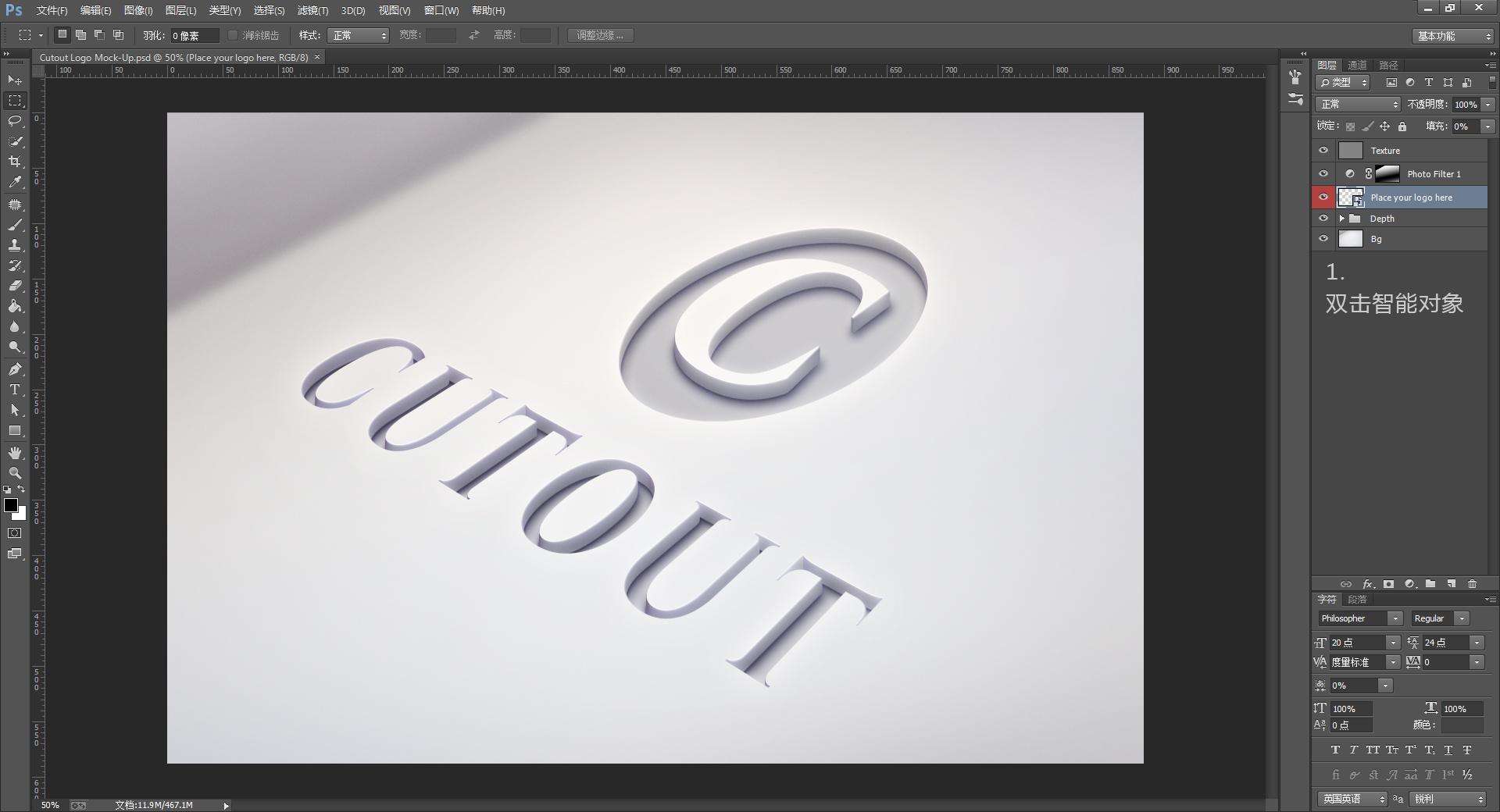Select the Pen tool

(15, 369)
